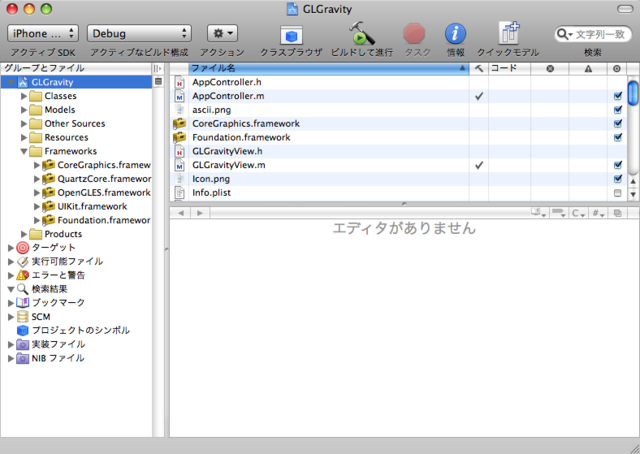This screenshot has width=640, height=454.
Task: Click the Targets (ターゲット) bullseye icon
Action: point(22,248)
